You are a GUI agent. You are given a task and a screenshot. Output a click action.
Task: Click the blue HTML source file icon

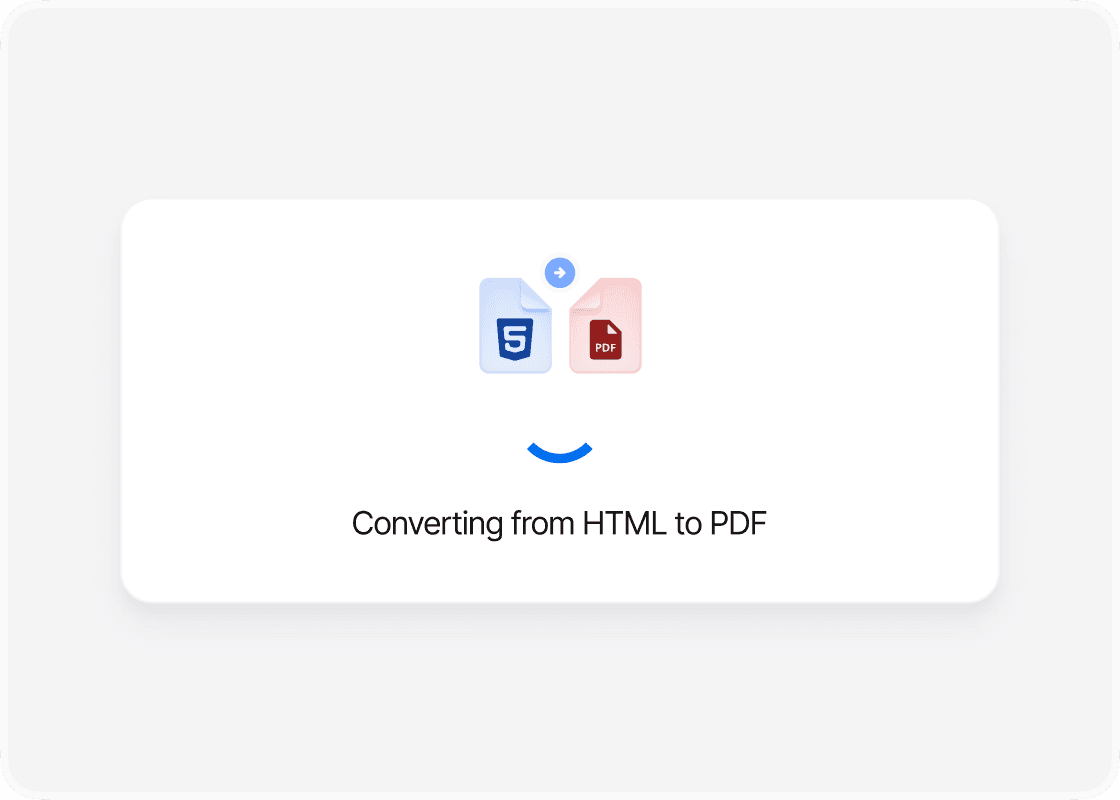[515, 325]
